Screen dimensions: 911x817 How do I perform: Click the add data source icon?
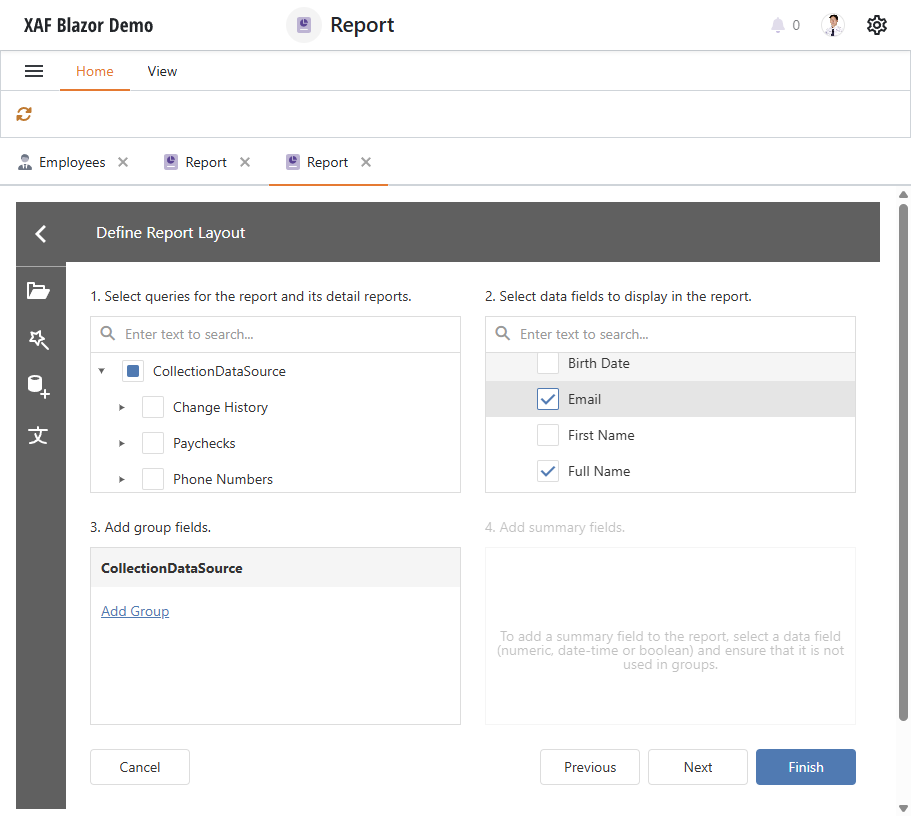[40, 388]
